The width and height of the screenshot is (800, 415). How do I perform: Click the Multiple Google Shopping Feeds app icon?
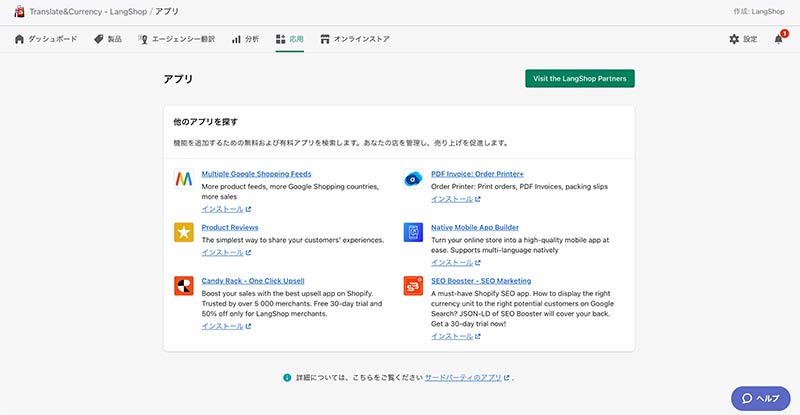point(183,179)
